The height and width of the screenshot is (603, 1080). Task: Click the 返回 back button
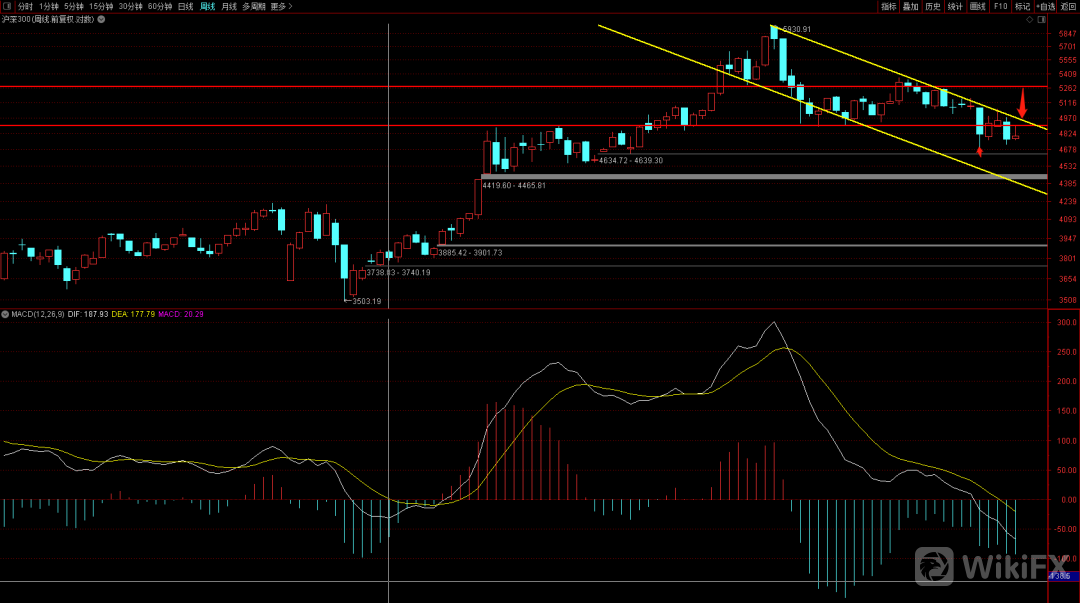pos(1069,6)
